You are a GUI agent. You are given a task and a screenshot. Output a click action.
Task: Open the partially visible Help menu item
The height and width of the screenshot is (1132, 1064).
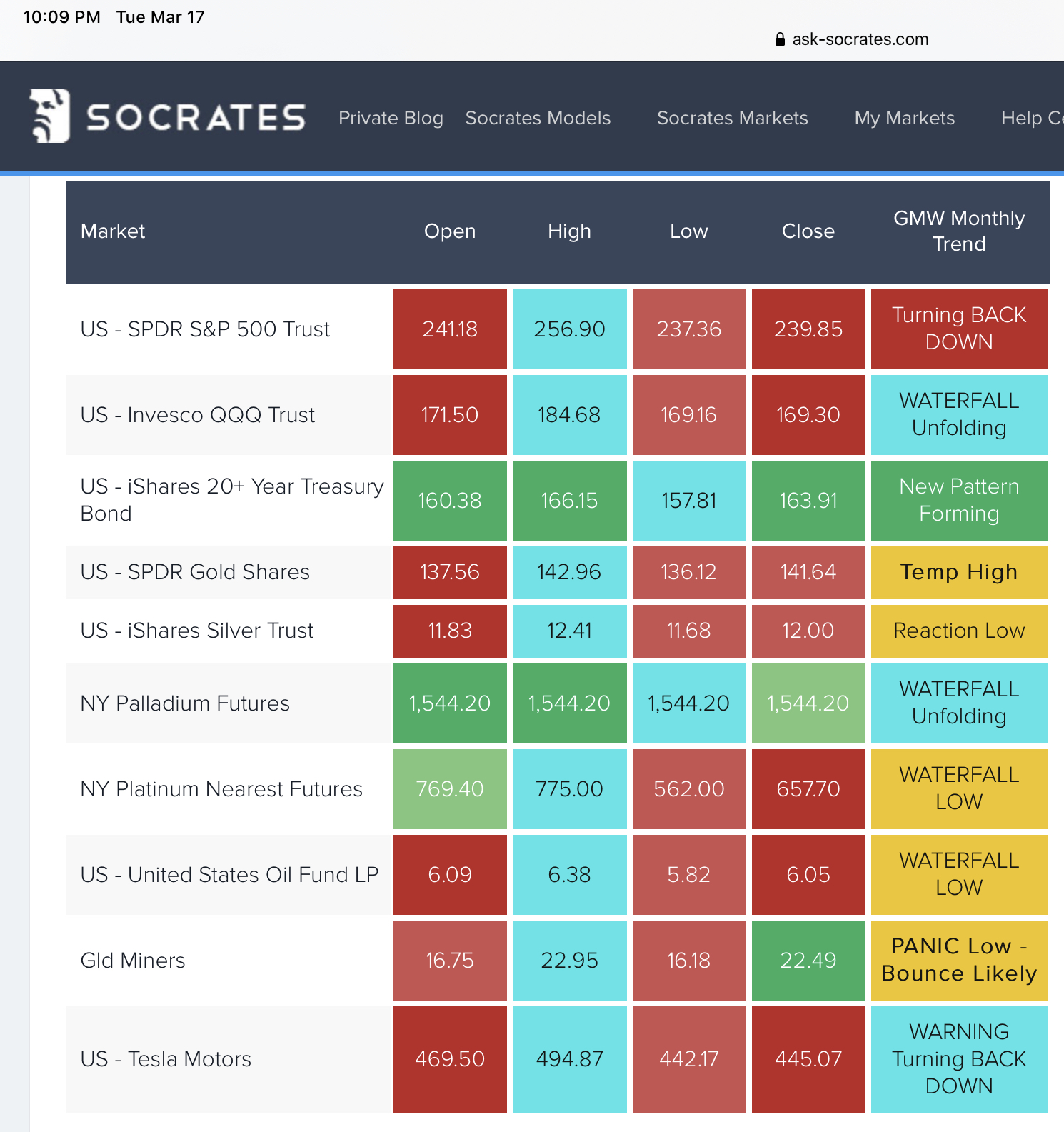coord(1033,118)
